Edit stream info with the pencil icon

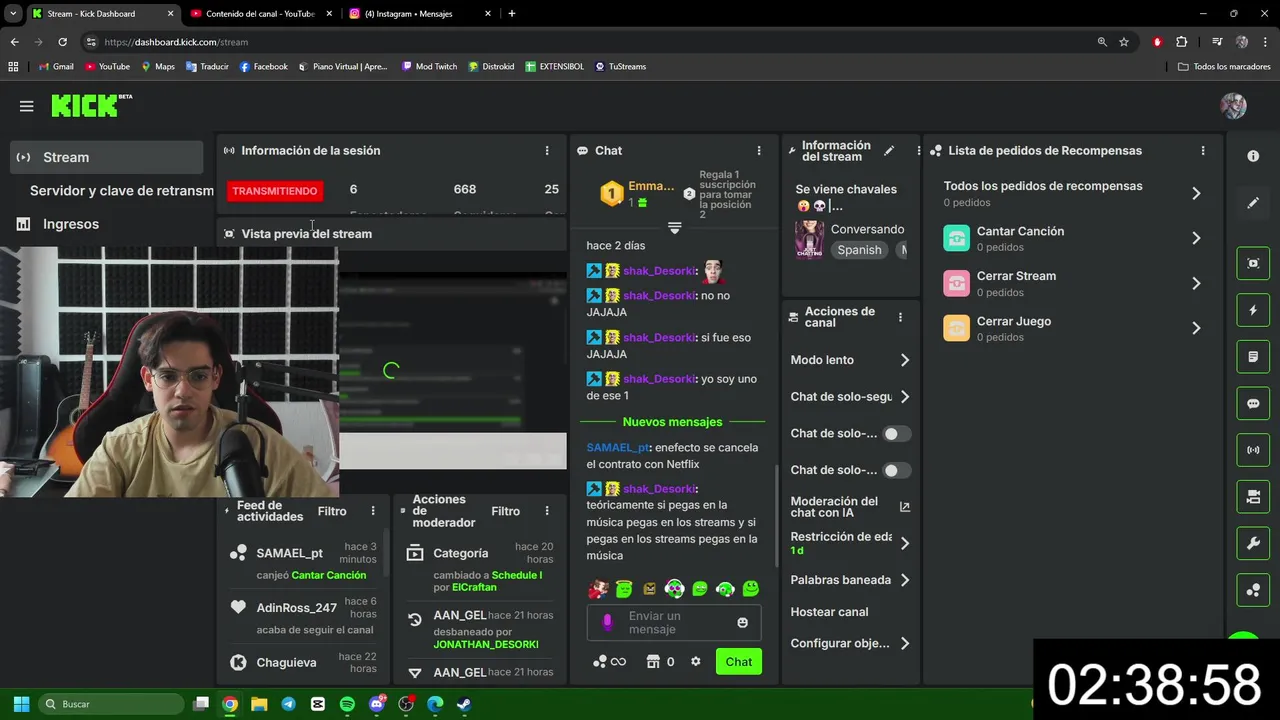[889, 151]
